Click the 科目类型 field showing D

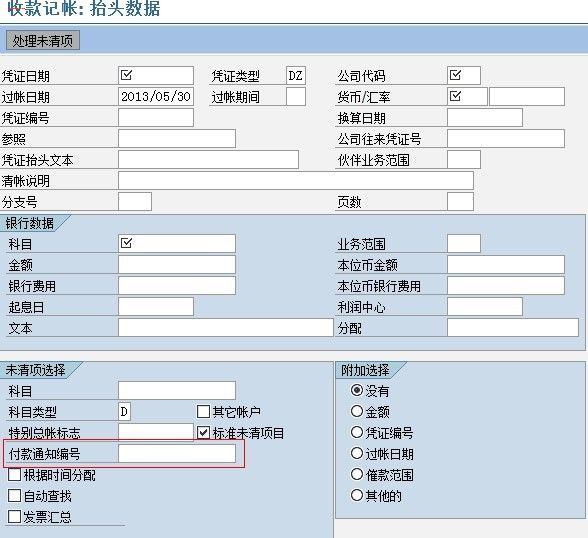click(124, 411)
